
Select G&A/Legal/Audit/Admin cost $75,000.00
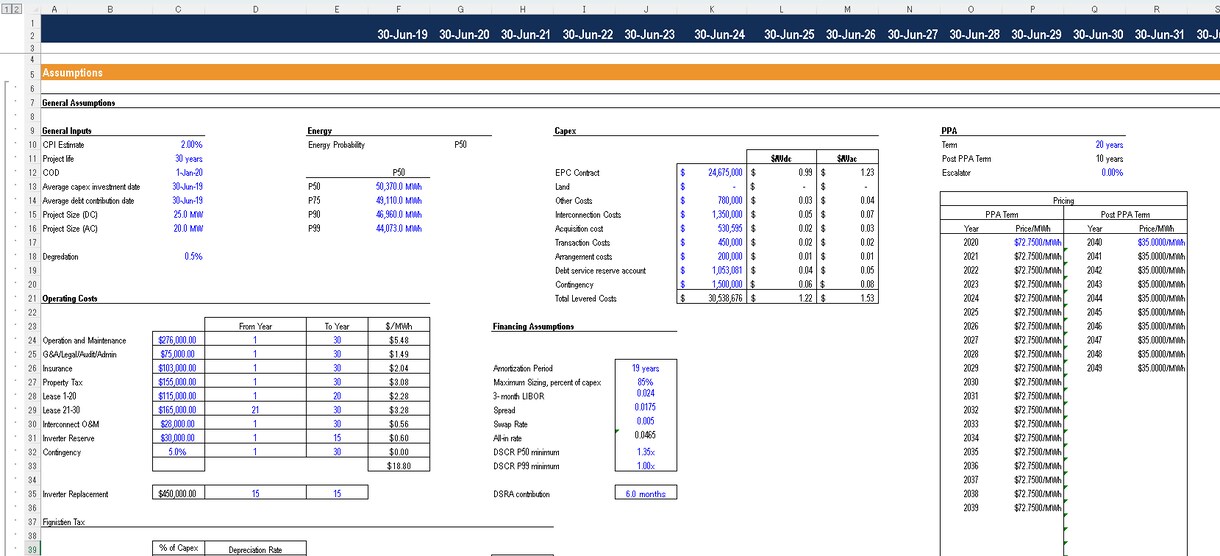[x=178, y=355]
